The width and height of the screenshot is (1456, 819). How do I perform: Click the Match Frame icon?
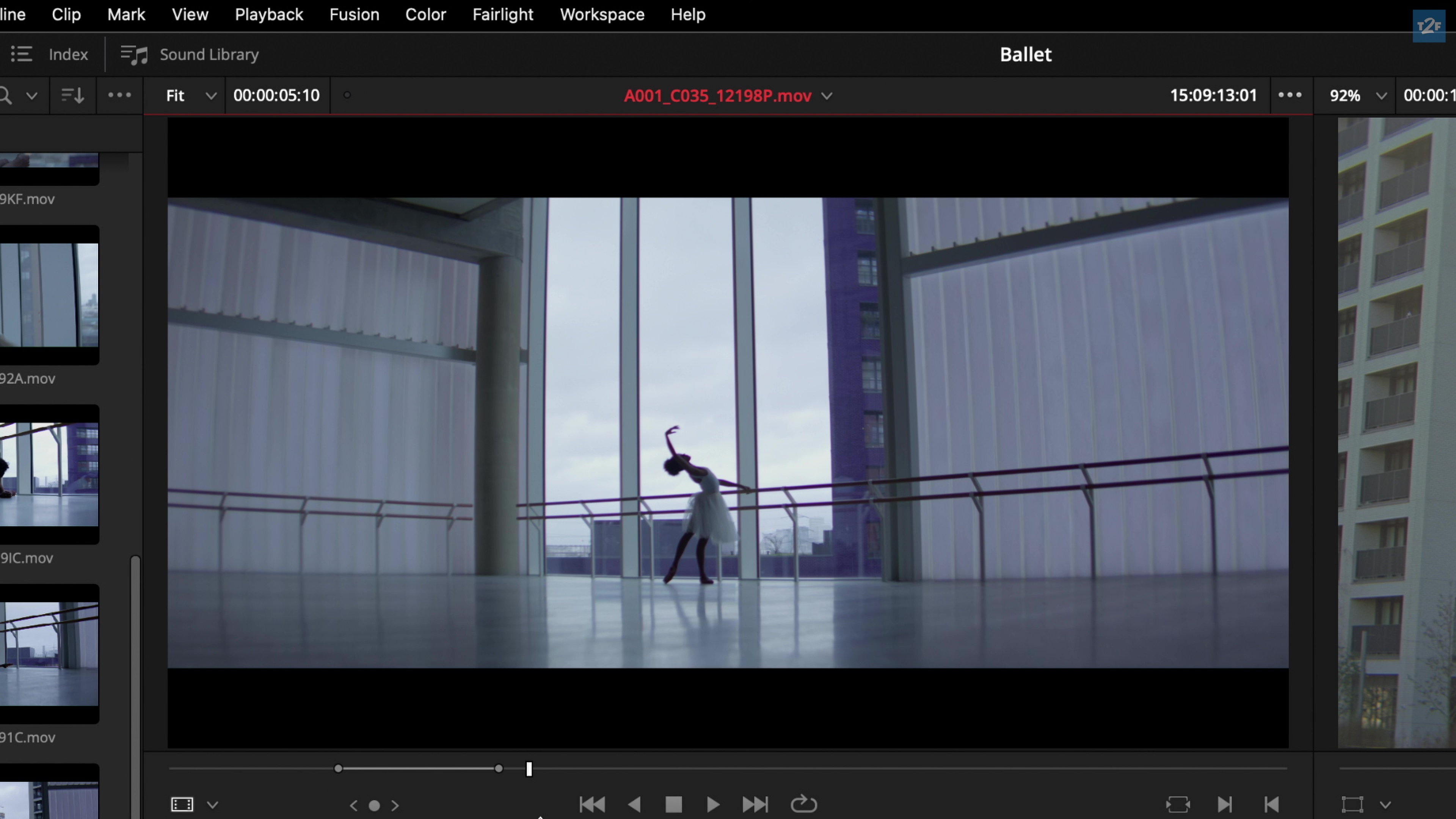click(x=1178, y=804)
